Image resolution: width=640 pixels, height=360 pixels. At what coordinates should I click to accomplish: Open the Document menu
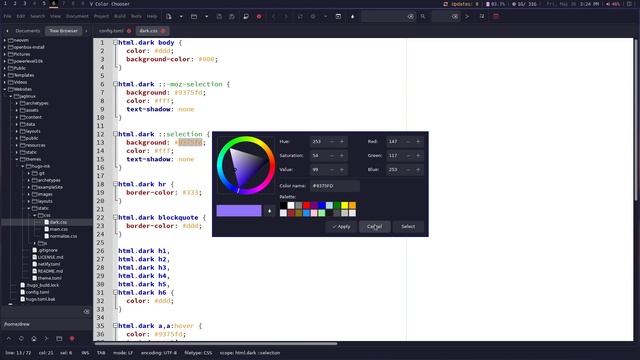tap(77, 16)
